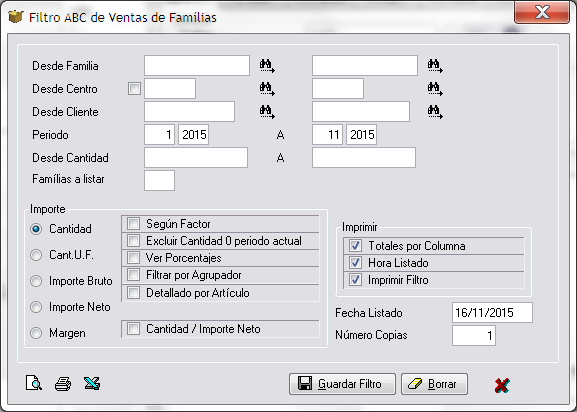Click the Guardar Filtro button
The image size is (577, 412).
point(342,384)
